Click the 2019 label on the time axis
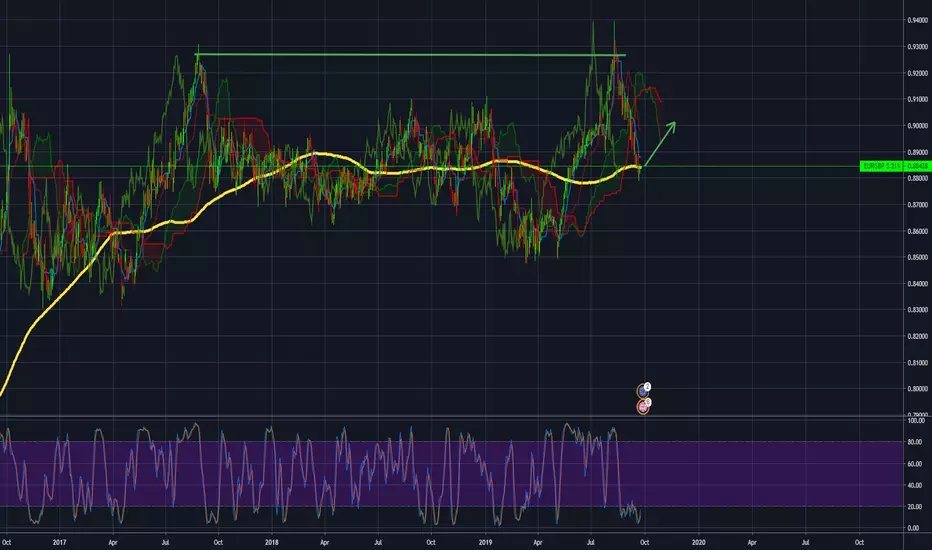The image size is (932, 550). pos(486,542)
